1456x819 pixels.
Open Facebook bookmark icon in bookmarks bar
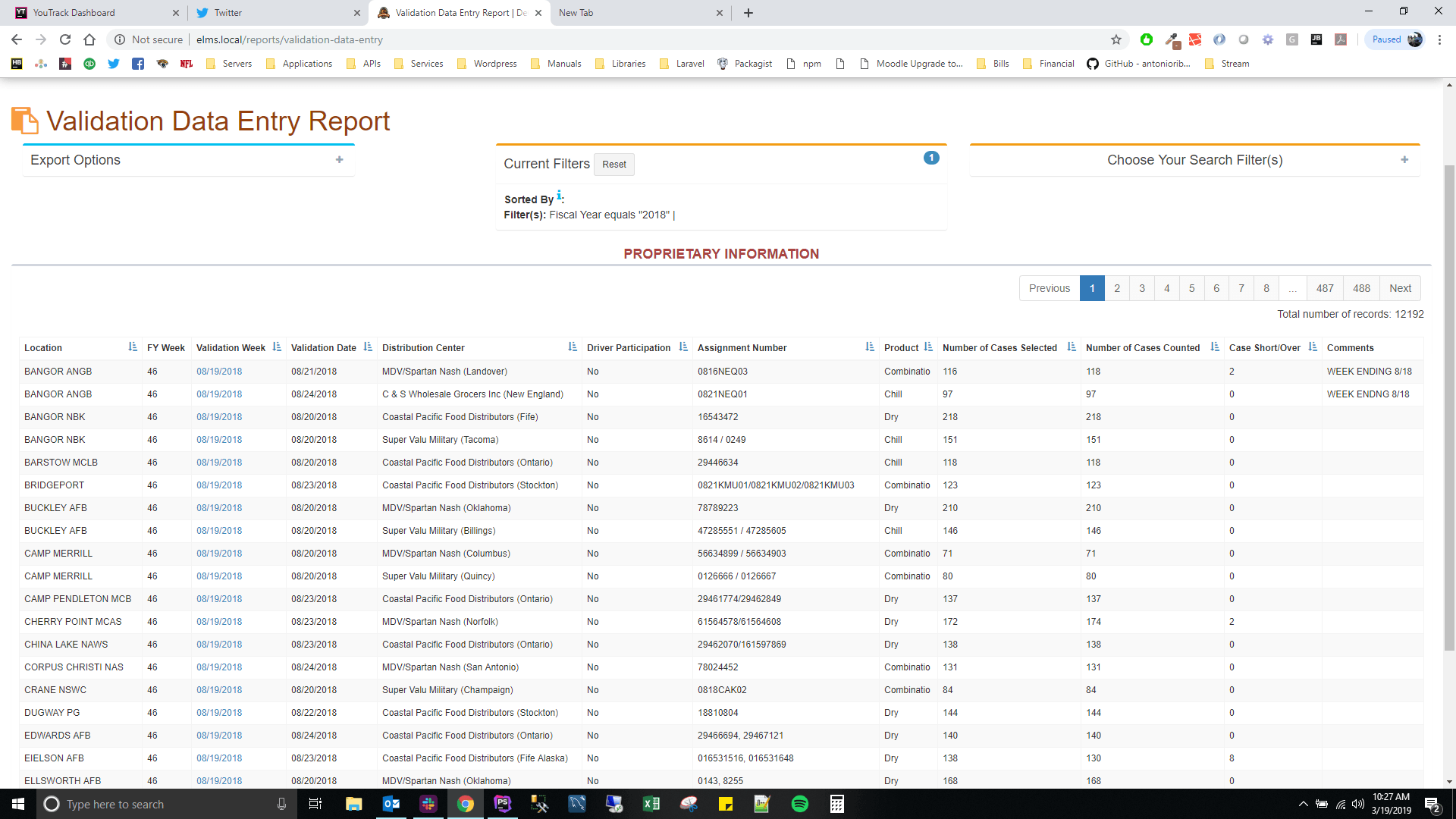click(x=138, y=64)
